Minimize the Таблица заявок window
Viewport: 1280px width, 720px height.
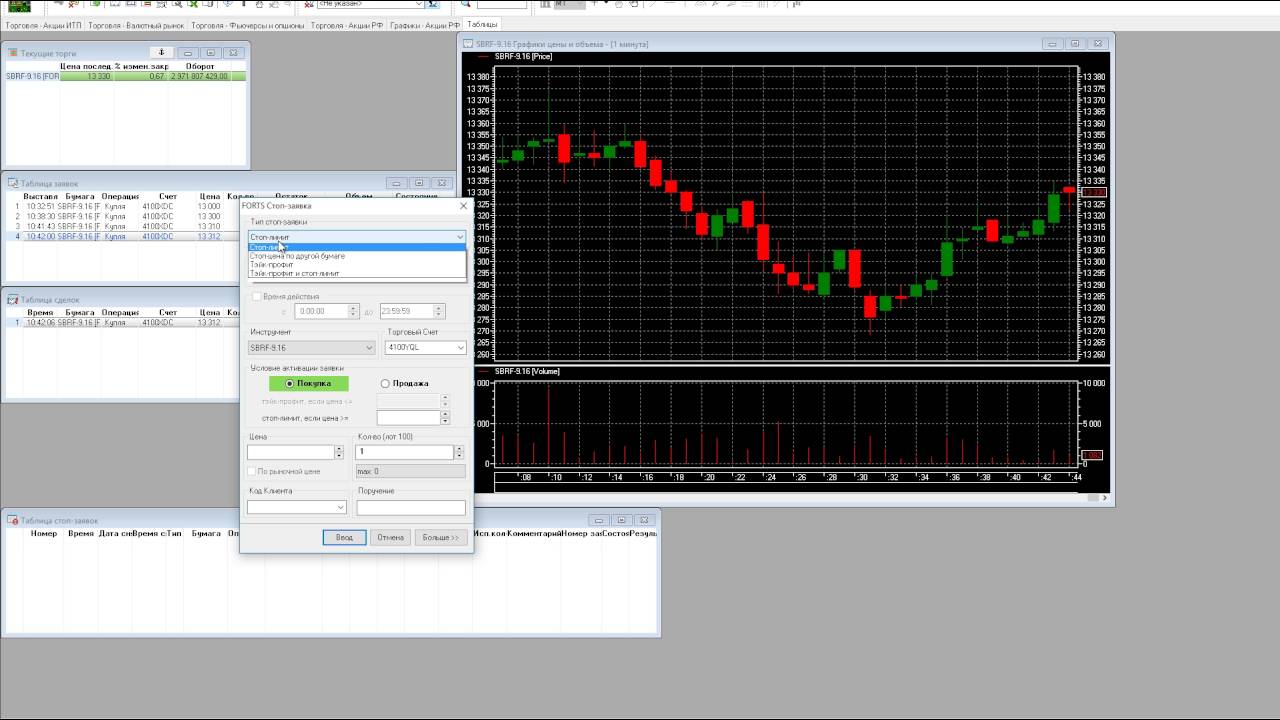coord(397,183)
